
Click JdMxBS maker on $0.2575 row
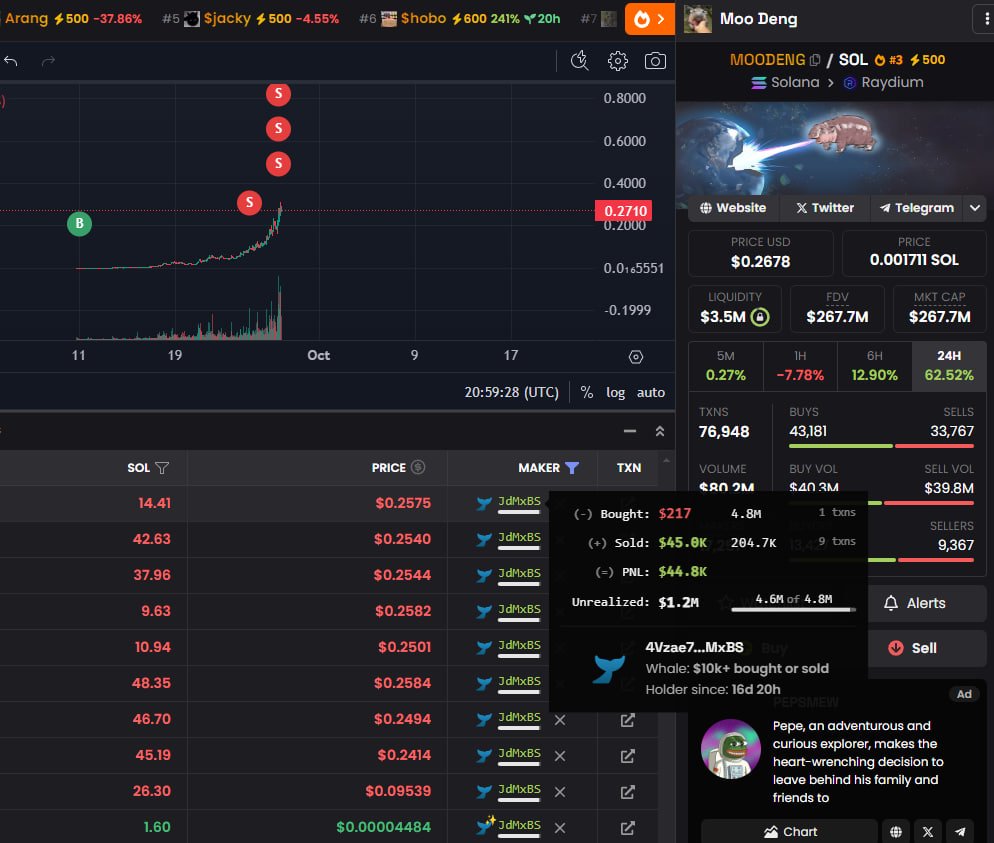[519, 501]
